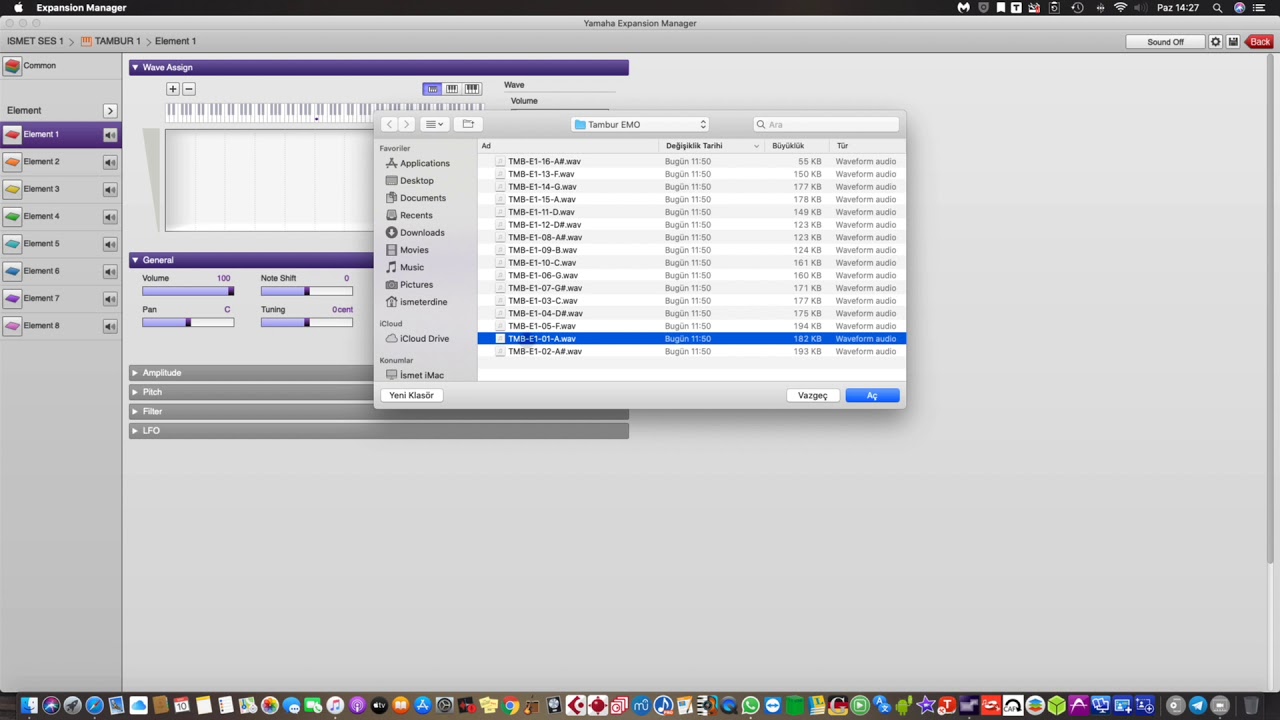Image resolution: width=1280 pixels, height=720 pixels.
Task: Go back in the file dialog
Action: click(x=389, y=124)
